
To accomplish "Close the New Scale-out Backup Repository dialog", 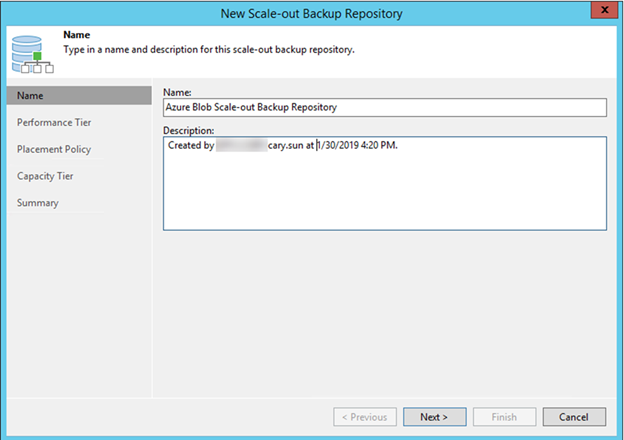I will (x=604, y=10).
